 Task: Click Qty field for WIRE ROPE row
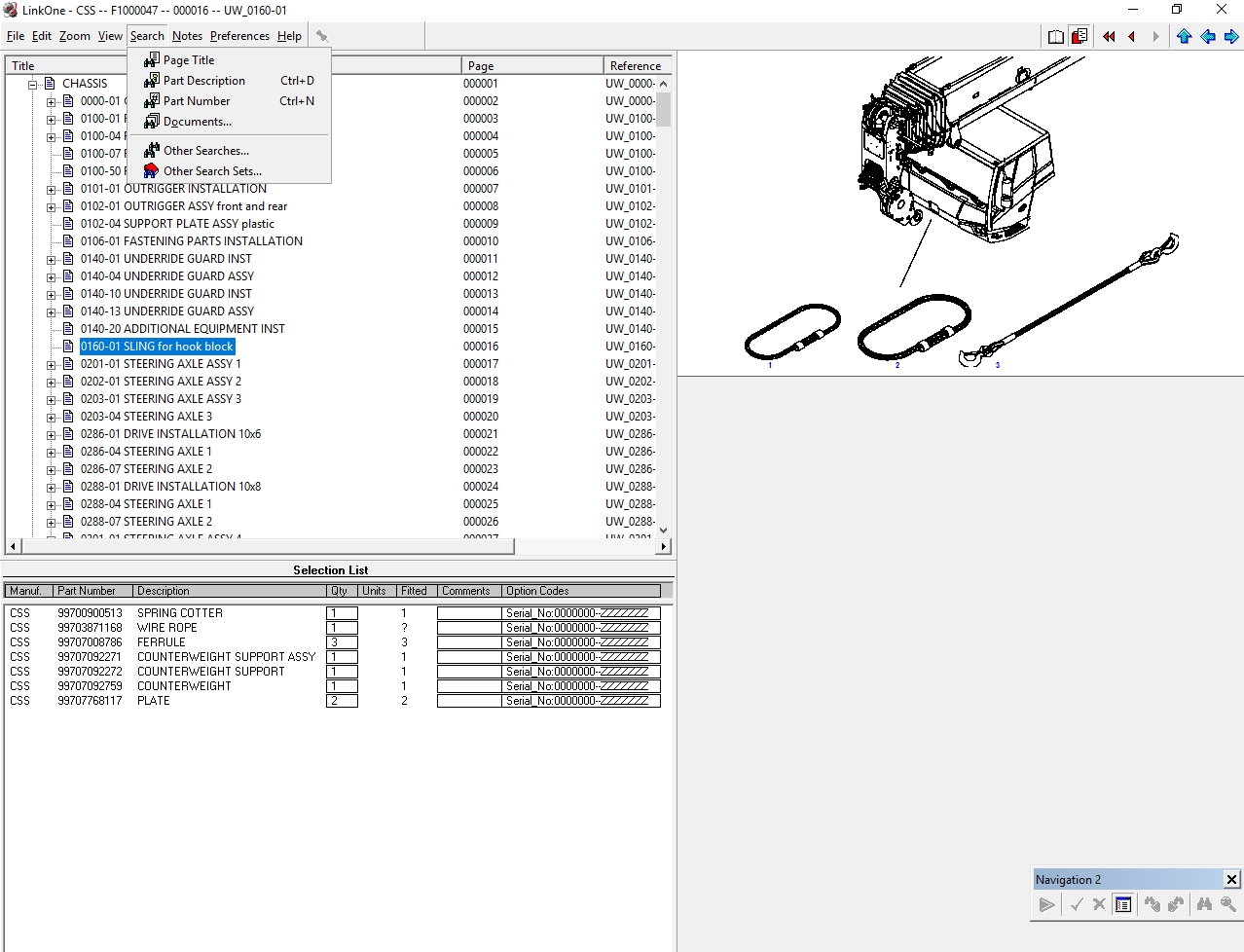click(342, 628)
